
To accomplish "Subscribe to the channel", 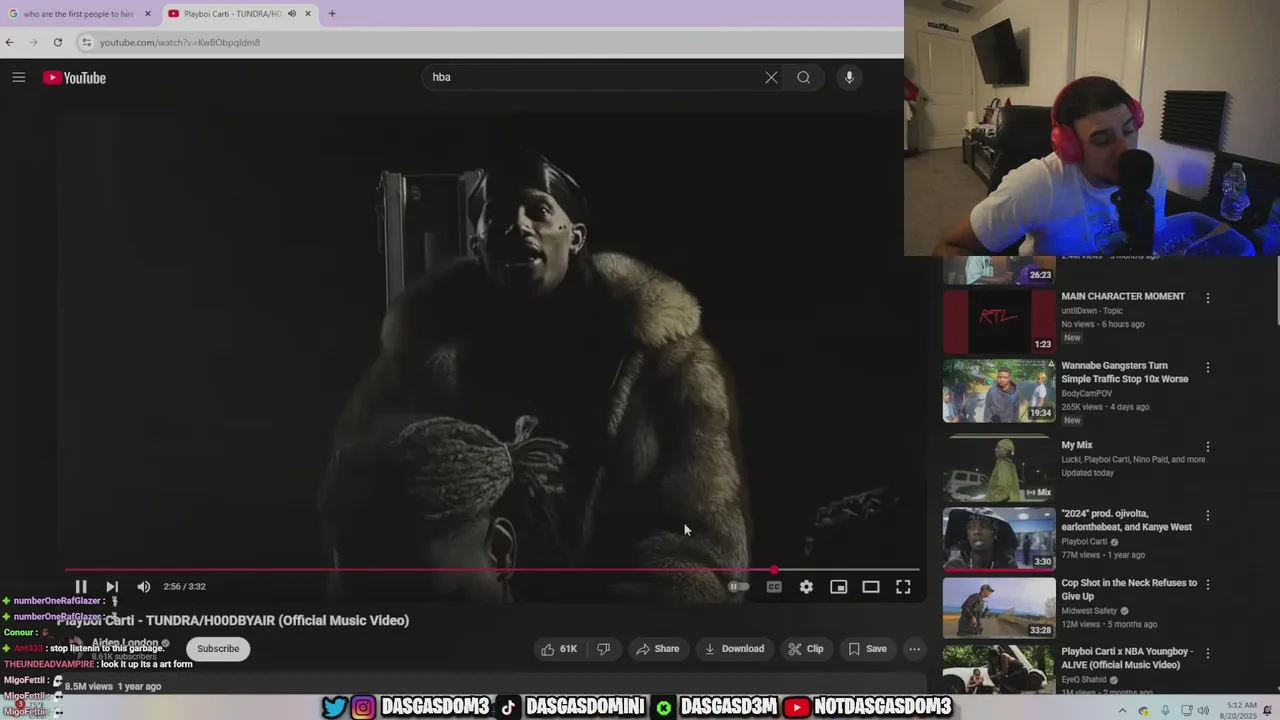I will point(218,649).
